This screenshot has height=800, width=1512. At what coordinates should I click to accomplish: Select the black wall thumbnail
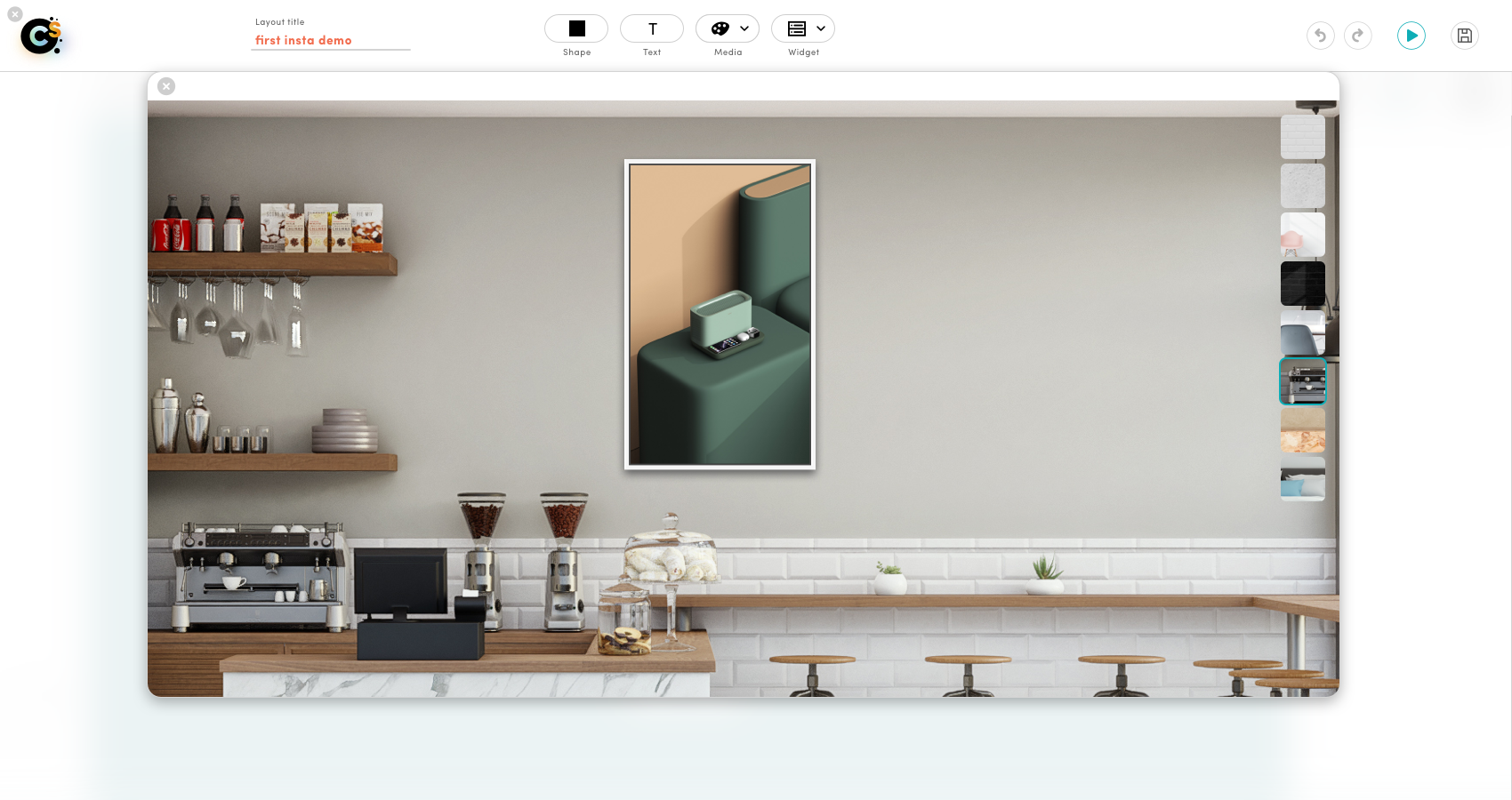(x=1303, y=284)
